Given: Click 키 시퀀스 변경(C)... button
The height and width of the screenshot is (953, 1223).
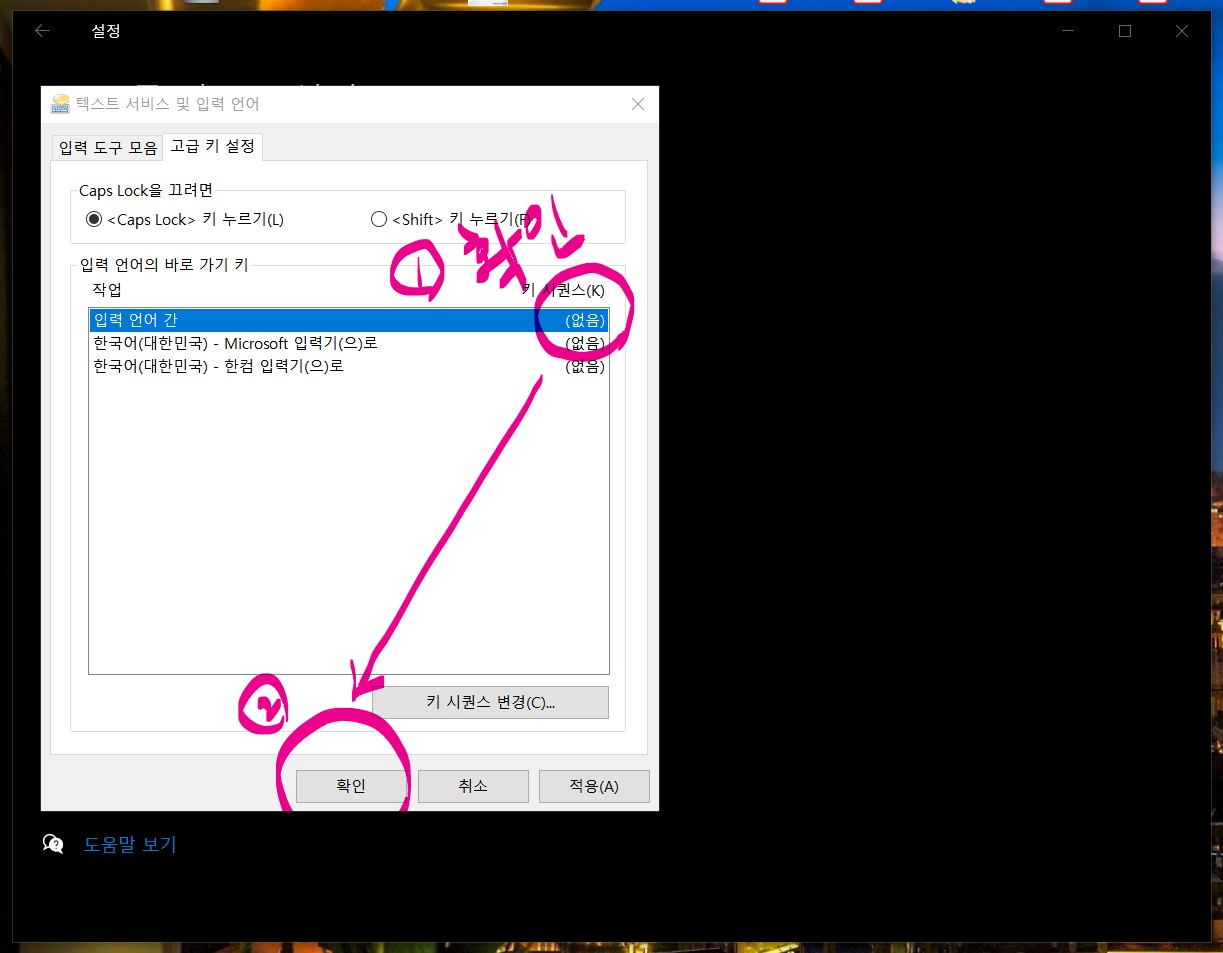Looking at the screenshot, I should click(490, 702).
